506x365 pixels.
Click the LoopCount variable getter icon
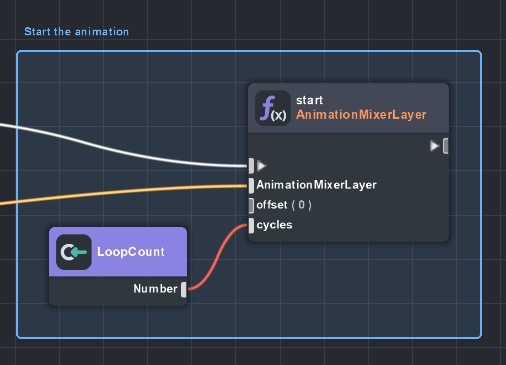[x=74, y=252]
